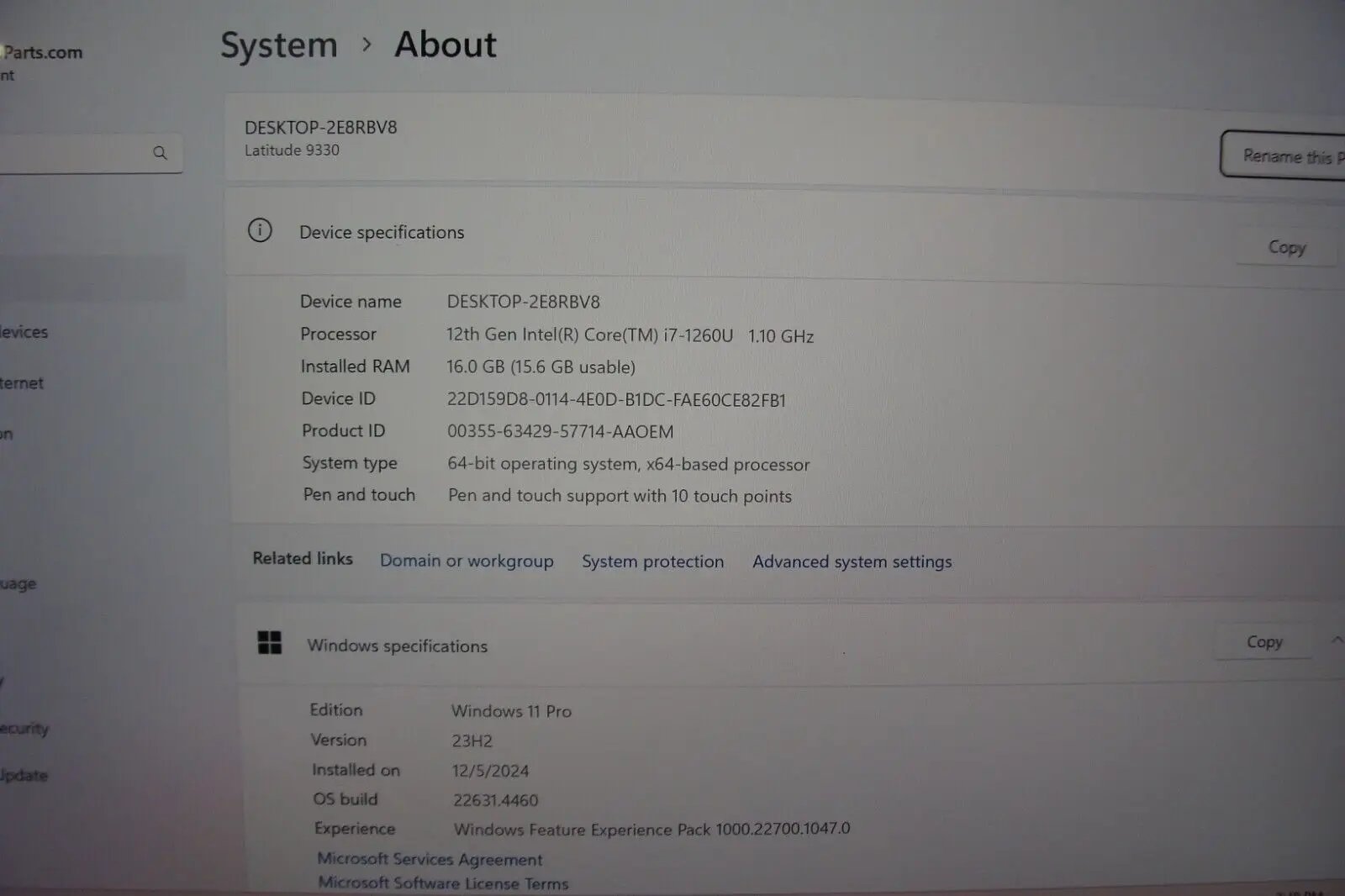Click the Rename this PC button
Screen dimensions: 1345x896
(x=1284, y=155)
